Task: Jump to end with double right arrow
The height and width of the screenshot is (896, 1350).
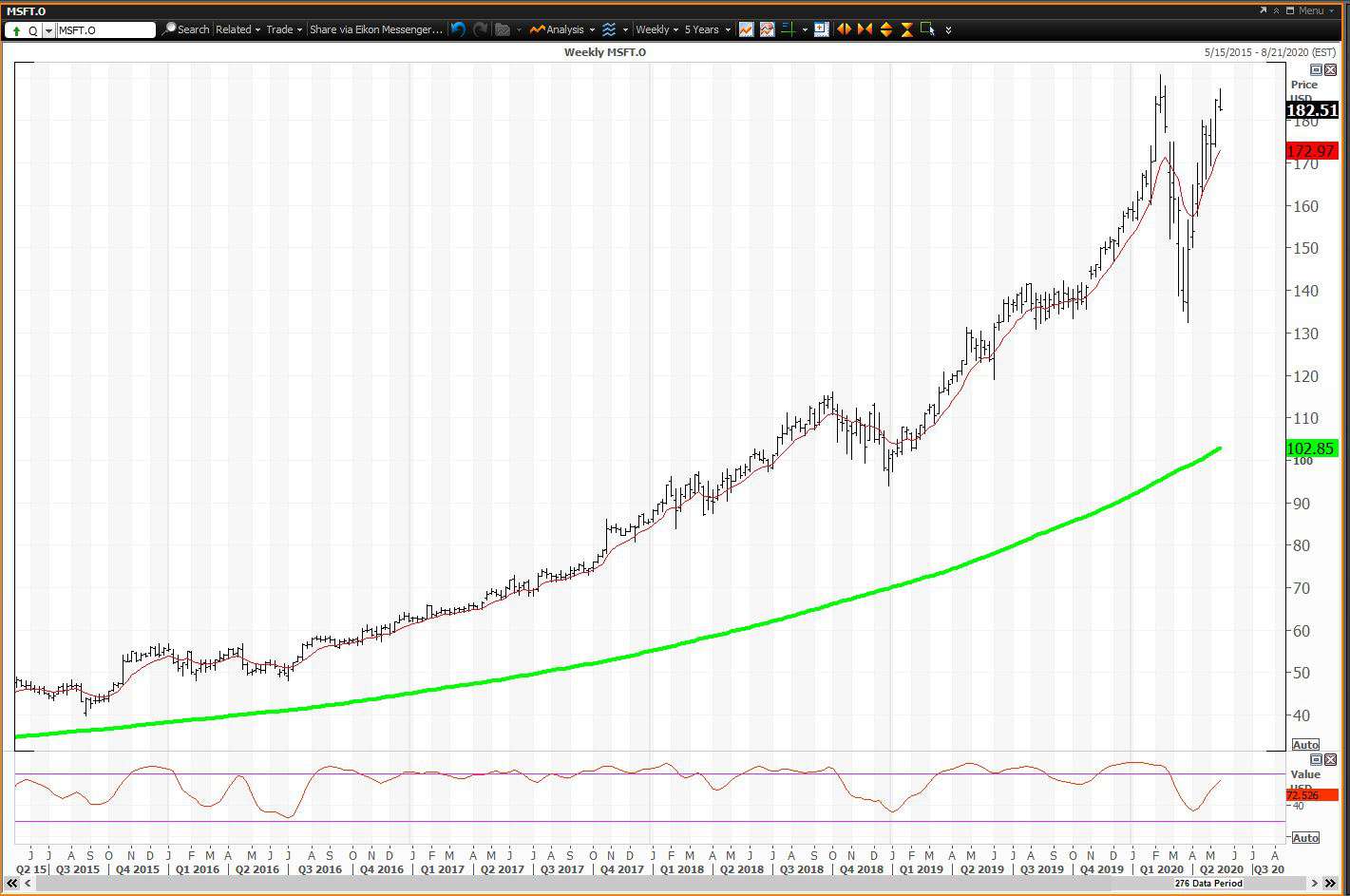Action: [1331, 884]
